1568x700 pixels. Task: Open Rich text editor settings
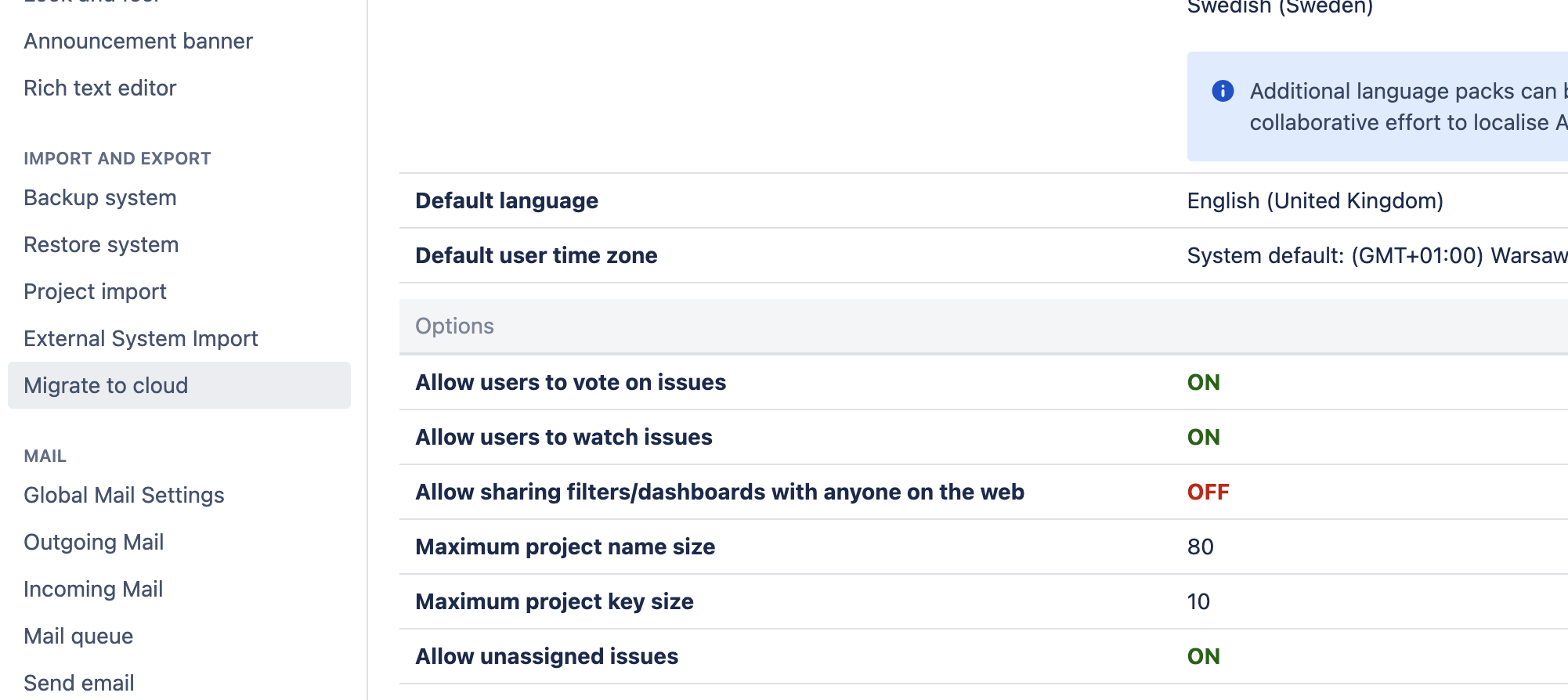99,88
